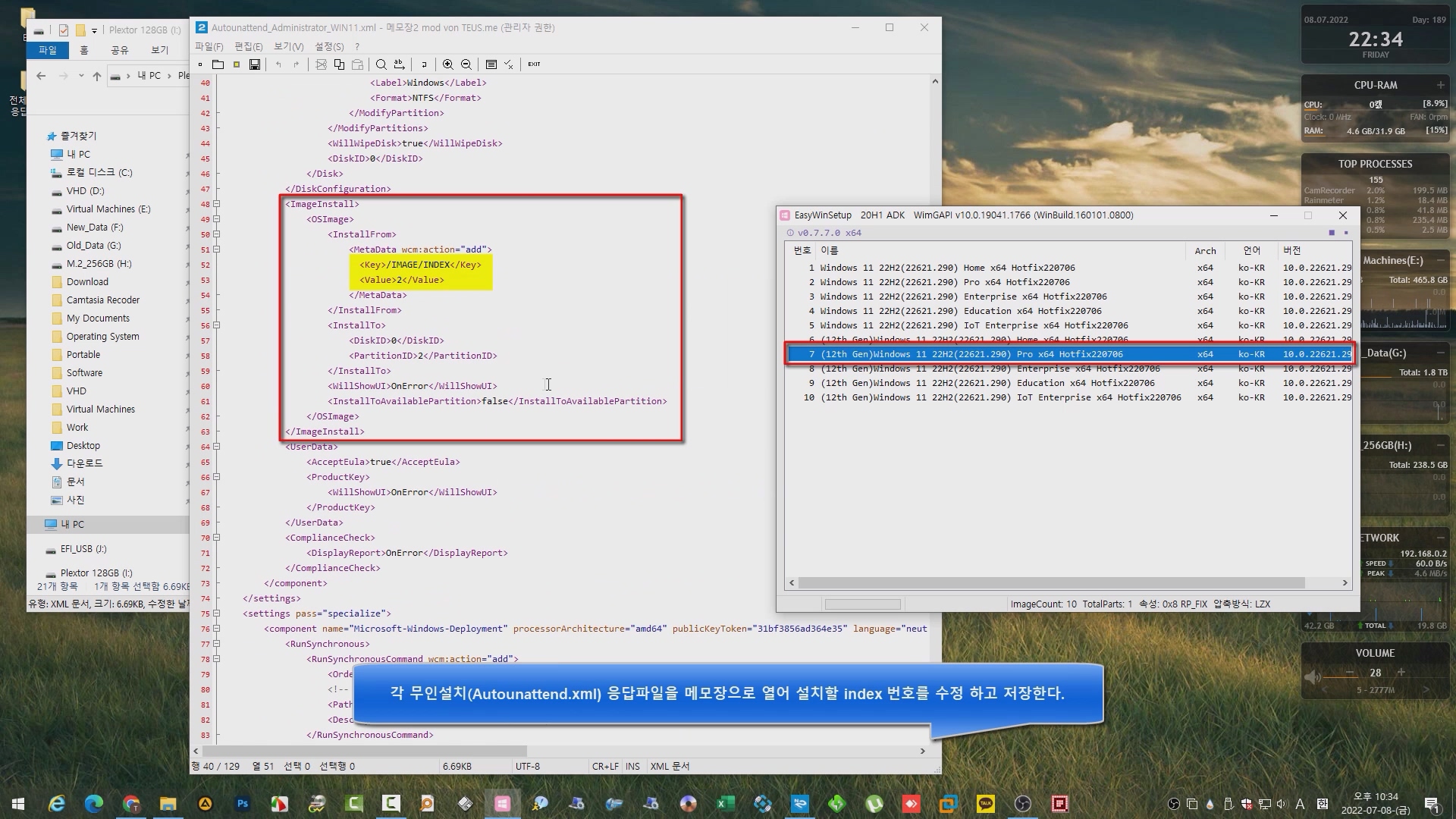The image size is (1456, 819).
Task: Open Photoshop from the taskbar Ps icon
Action: [x=243, y=804]
